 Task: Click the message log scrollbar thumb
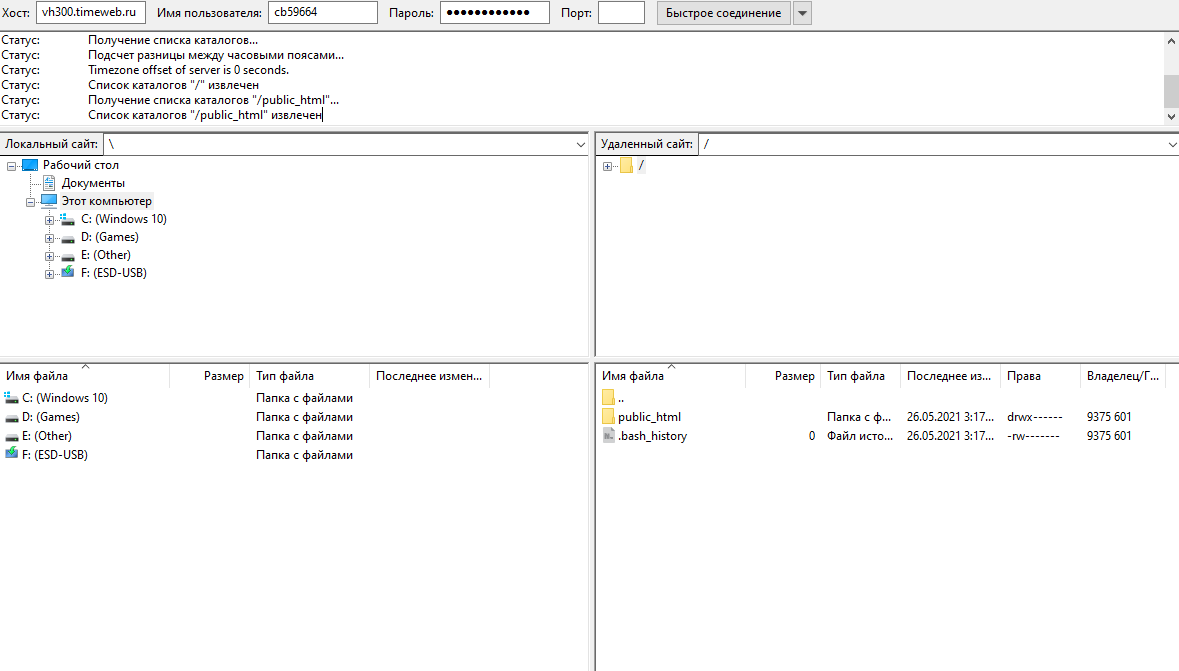(1171, 92)
